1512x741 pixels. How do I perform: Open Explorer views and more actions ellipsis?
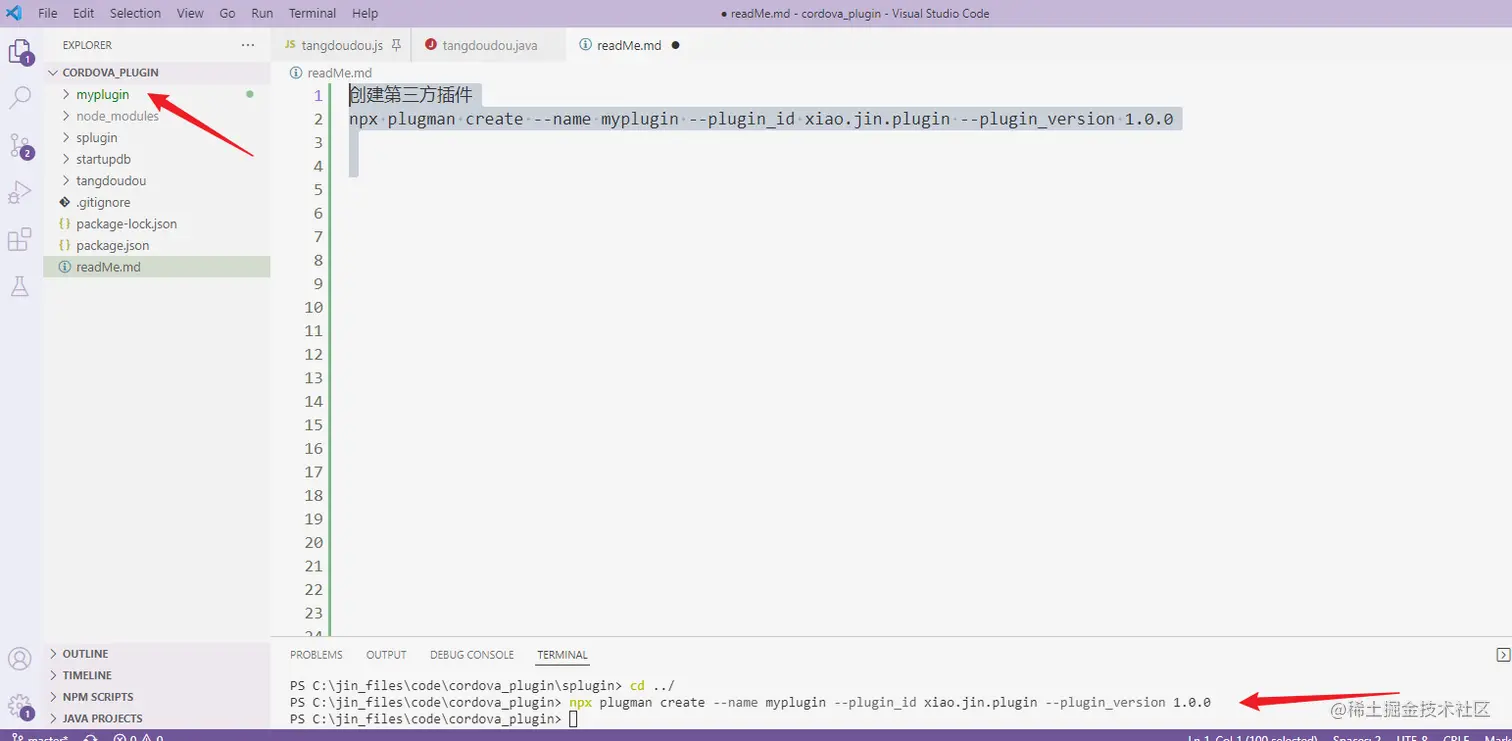click(x=248, y=45)
